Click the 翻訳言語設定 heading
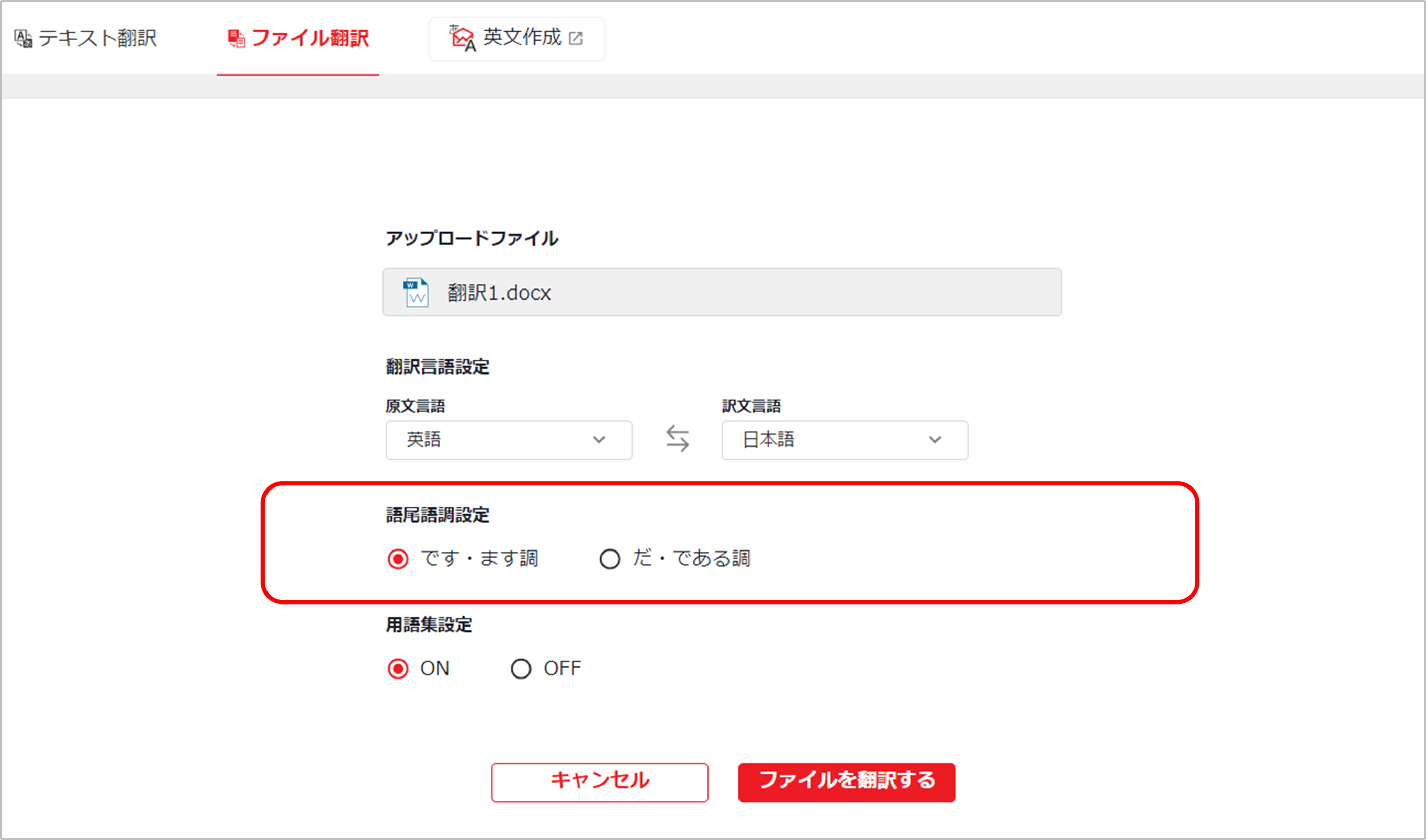The height and width of the screenshot is (840, 1426). (x=438, y=367)
